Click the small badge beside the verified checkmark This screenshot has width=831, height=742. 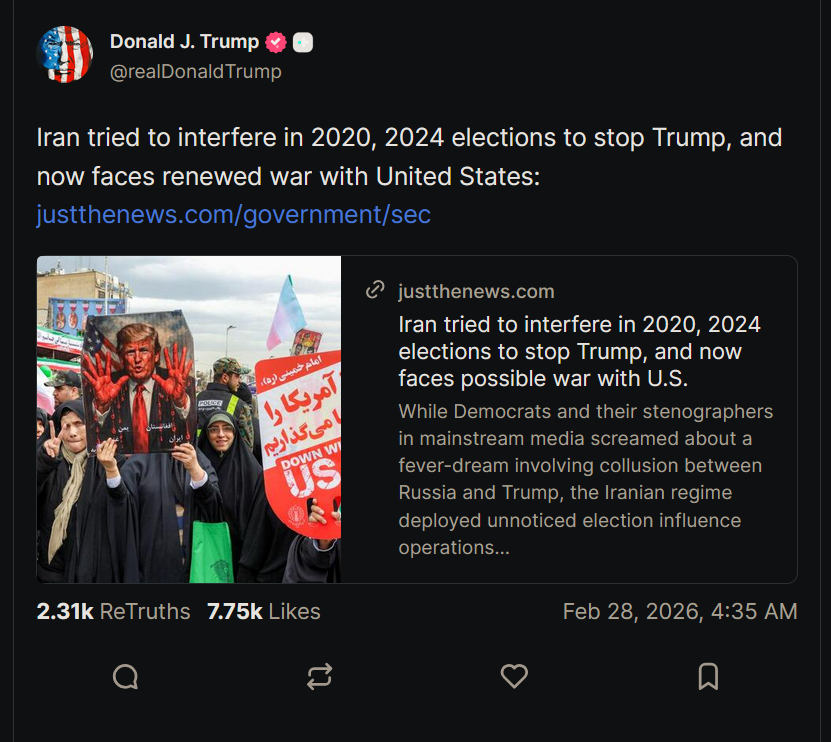(303, 42)
